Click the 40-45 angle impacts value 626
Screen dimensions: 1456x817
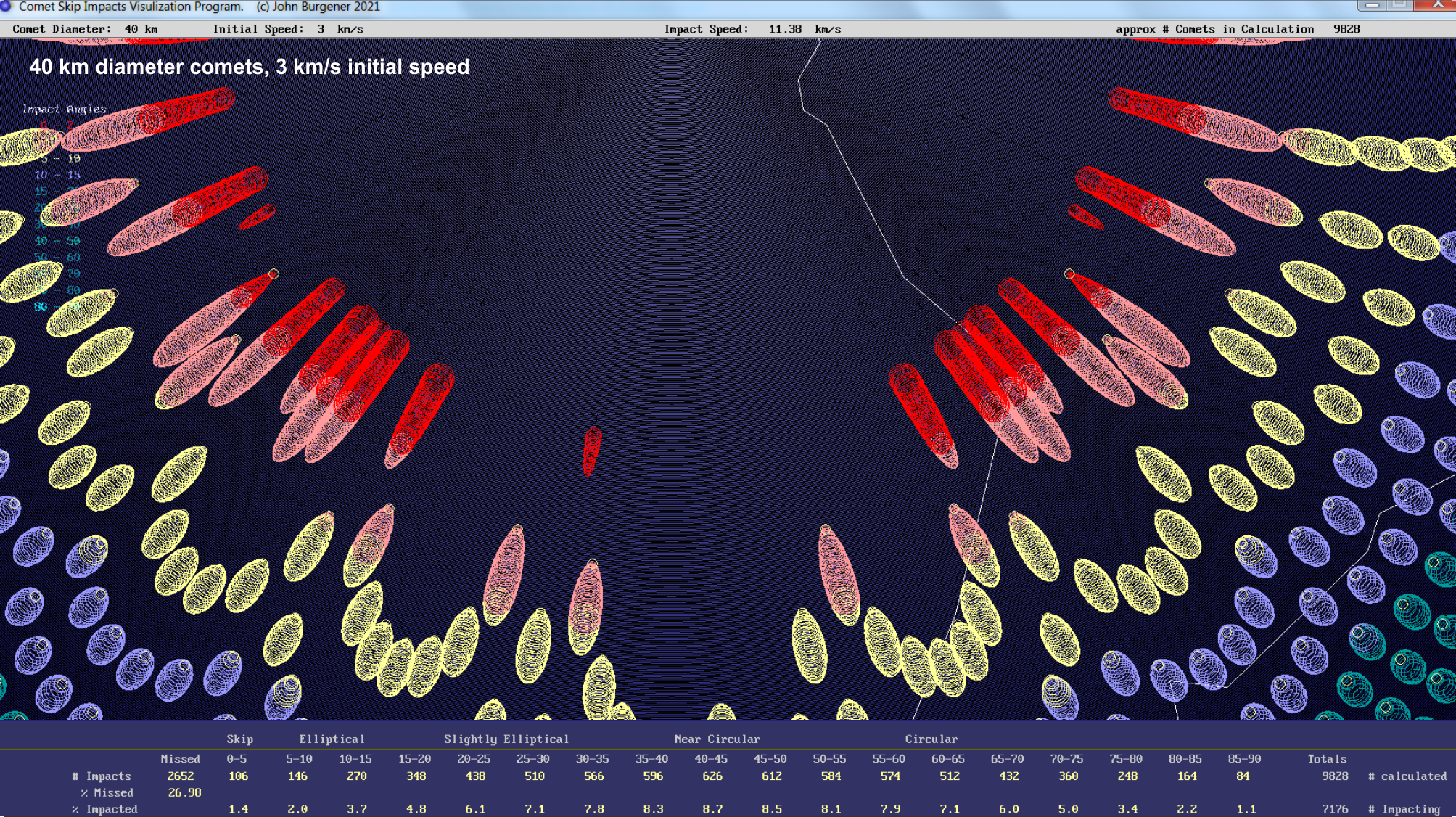tap(712, 776)
